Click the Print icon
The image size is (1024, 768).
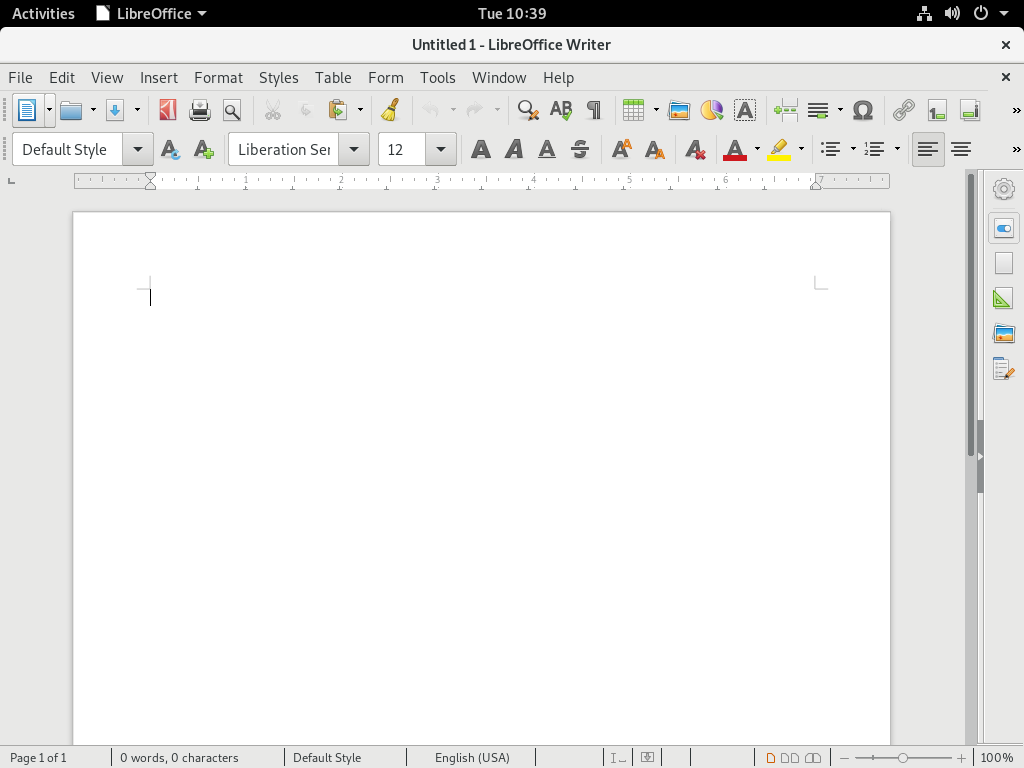(x=200, y=110)
